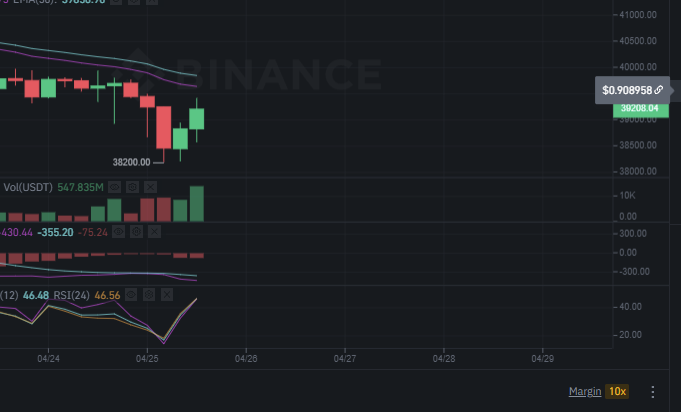
Task: Remove the EMA indicator with X
Action: 151,2
